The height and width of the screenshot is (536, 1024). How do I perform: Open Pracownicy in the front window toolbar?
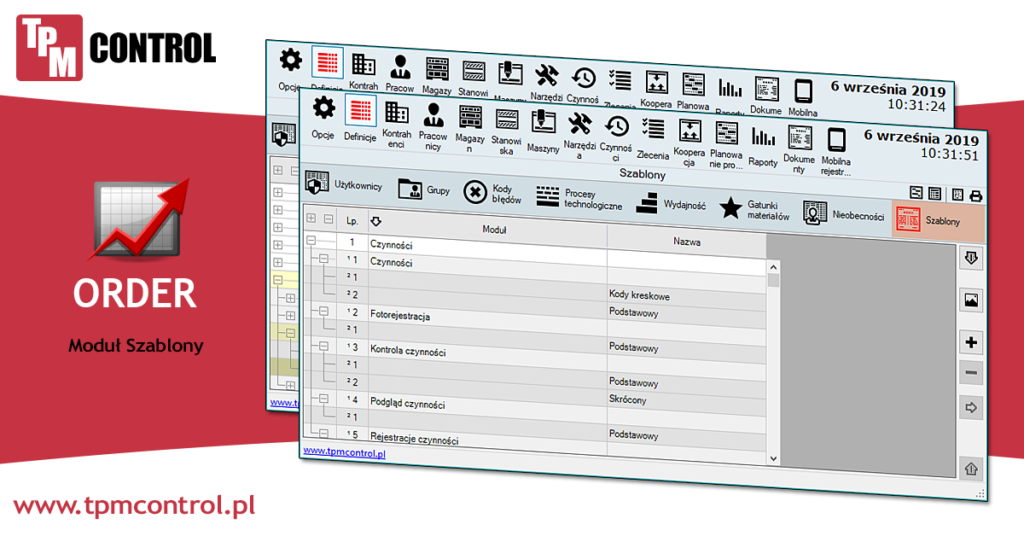point(433,125)
